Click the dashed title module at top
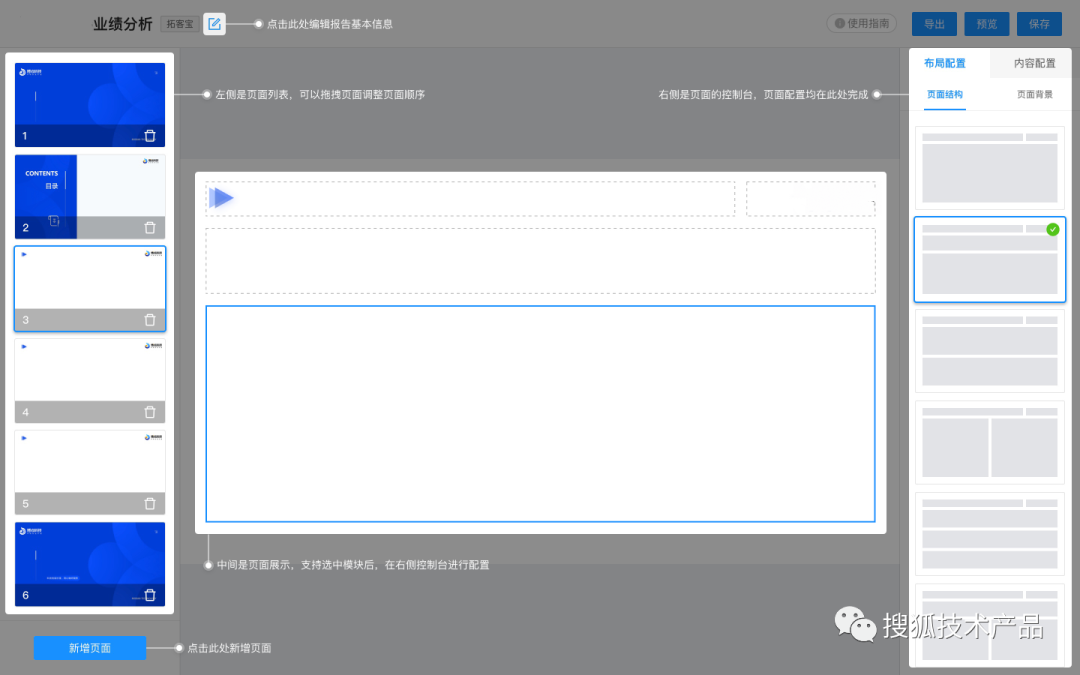Image resolution: width=1080 pixels, height=675 pixels. pos(470,198)
